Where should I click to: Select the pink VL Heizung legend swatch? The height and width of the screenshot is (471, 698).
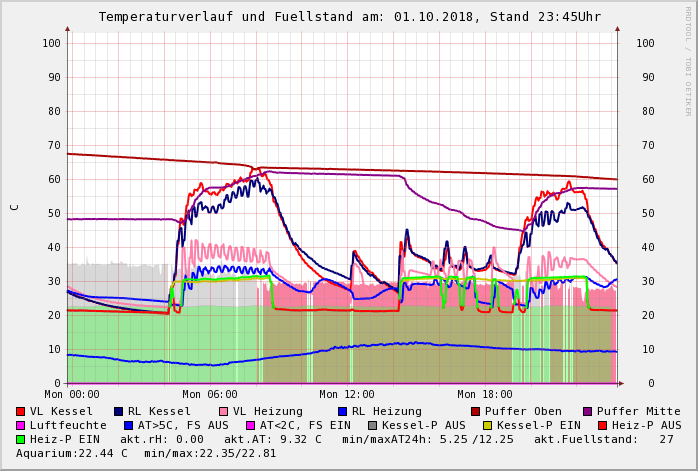point(222,411)
